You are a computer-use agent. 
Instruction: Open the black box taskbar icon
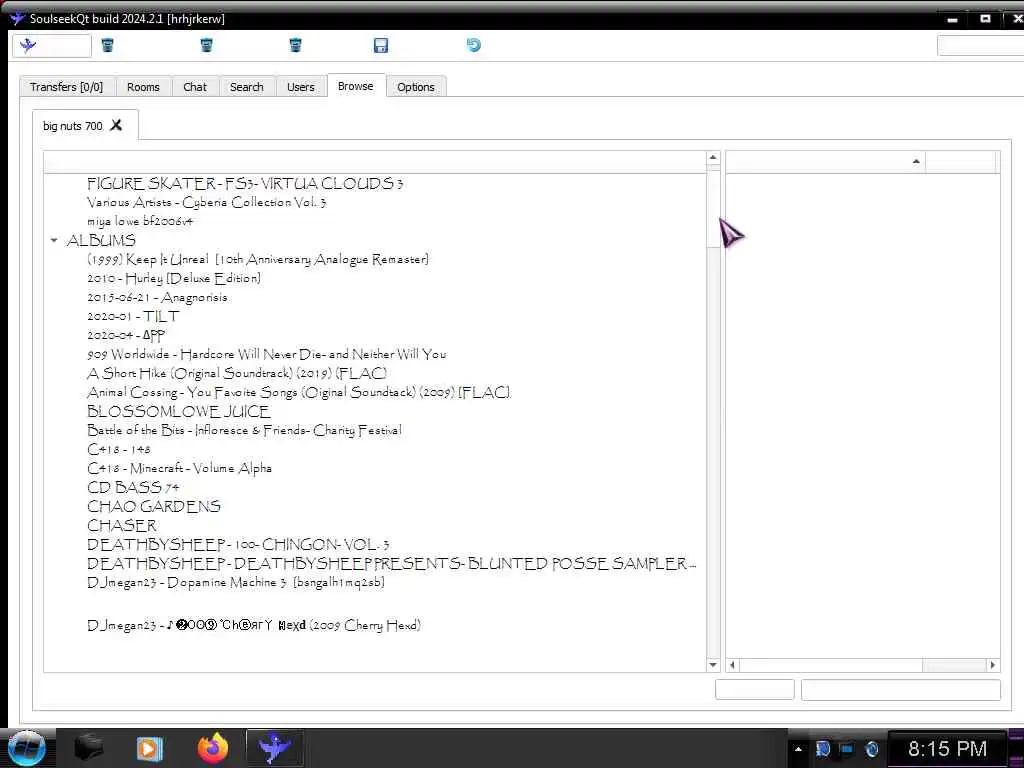[88, 748]
